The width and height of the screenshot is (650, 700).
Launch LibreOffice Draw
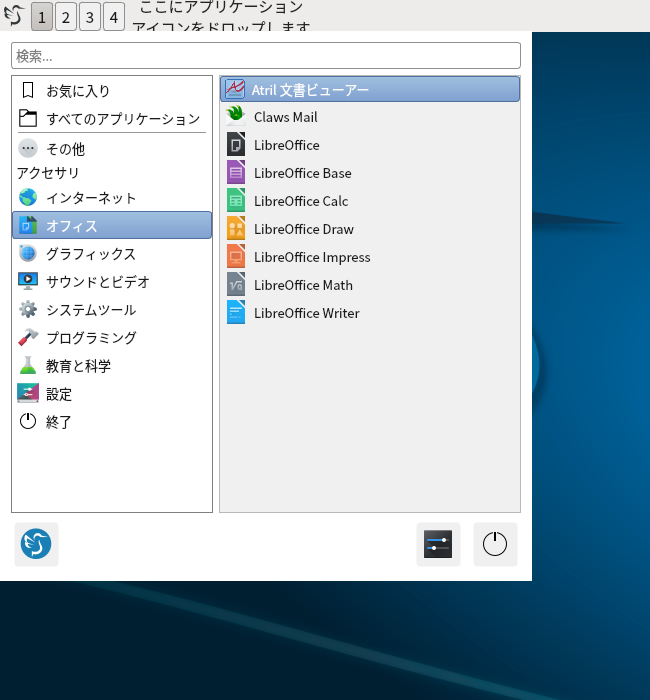(x=370, y=229)
